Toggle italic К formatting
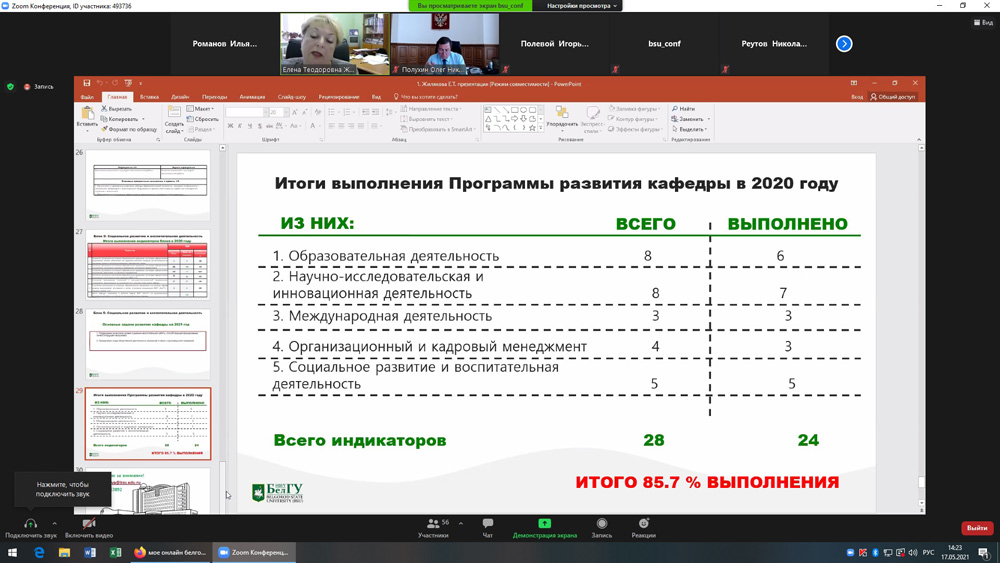1000x563 pixels. (x=240, y=126)
